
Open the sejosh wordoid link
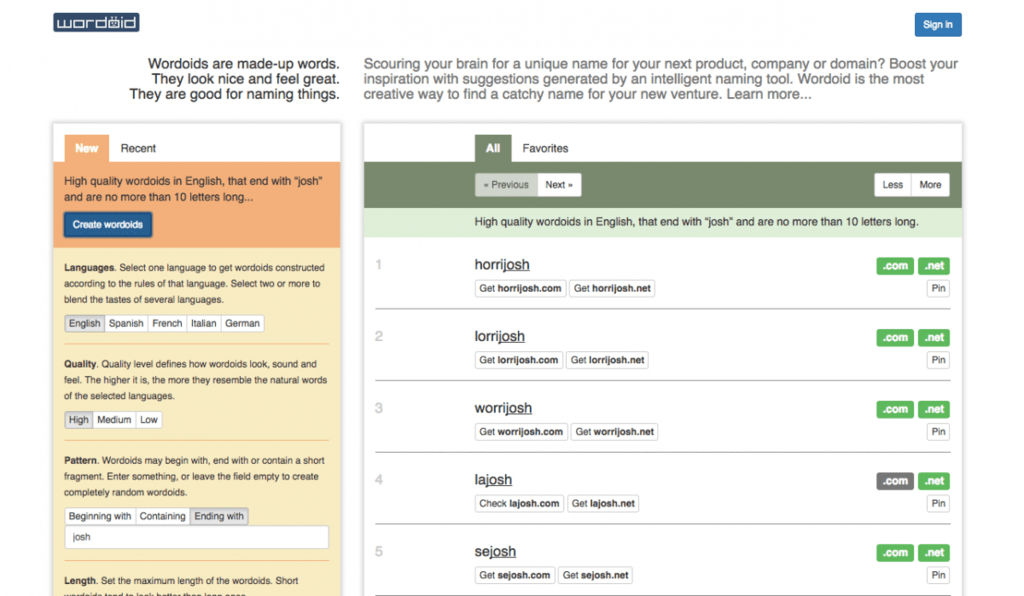tap(495, 552)
